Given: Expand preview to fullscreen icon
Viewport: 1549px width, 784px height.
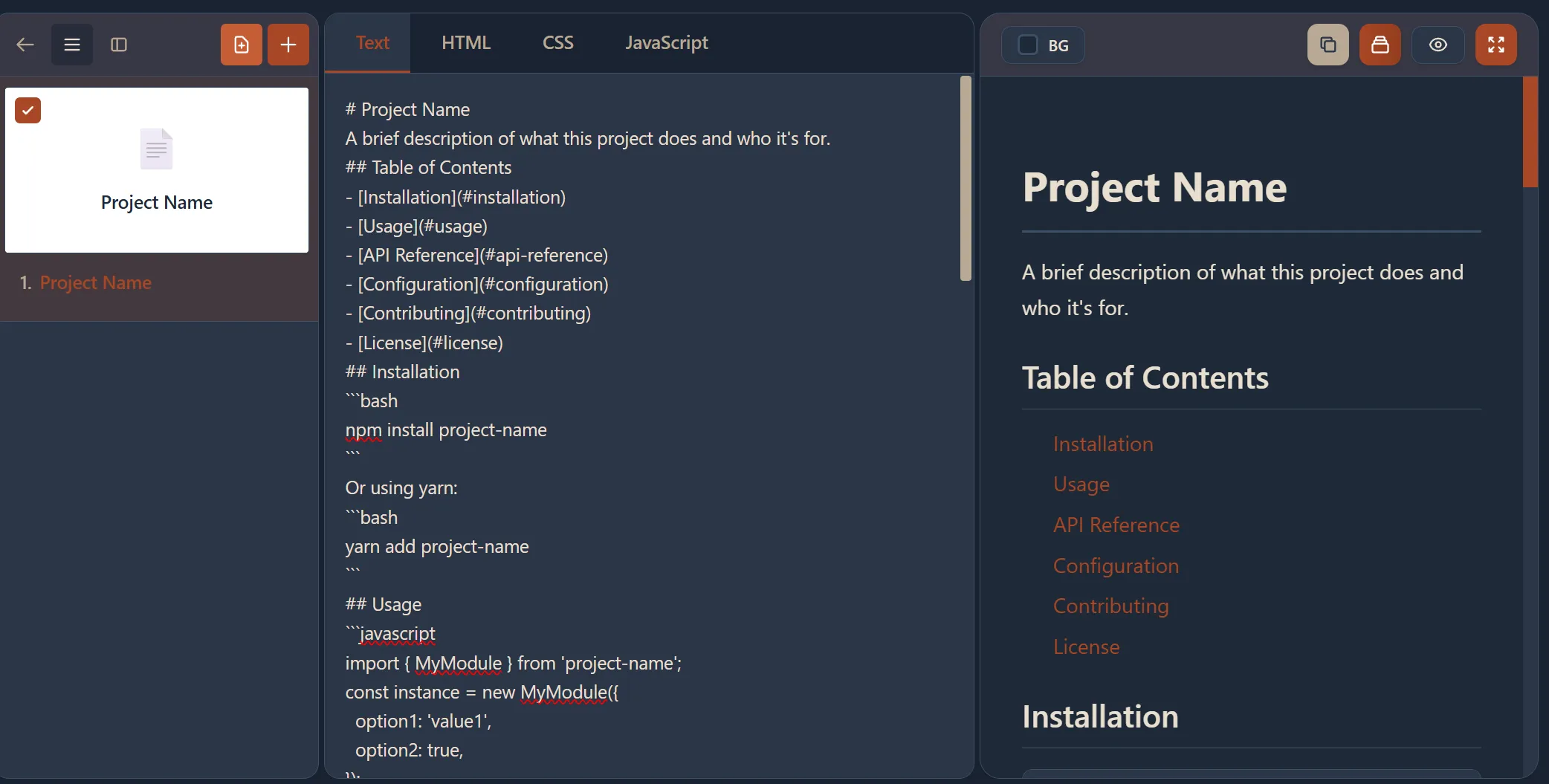Looking at the screenshot, I should 1496,45.
